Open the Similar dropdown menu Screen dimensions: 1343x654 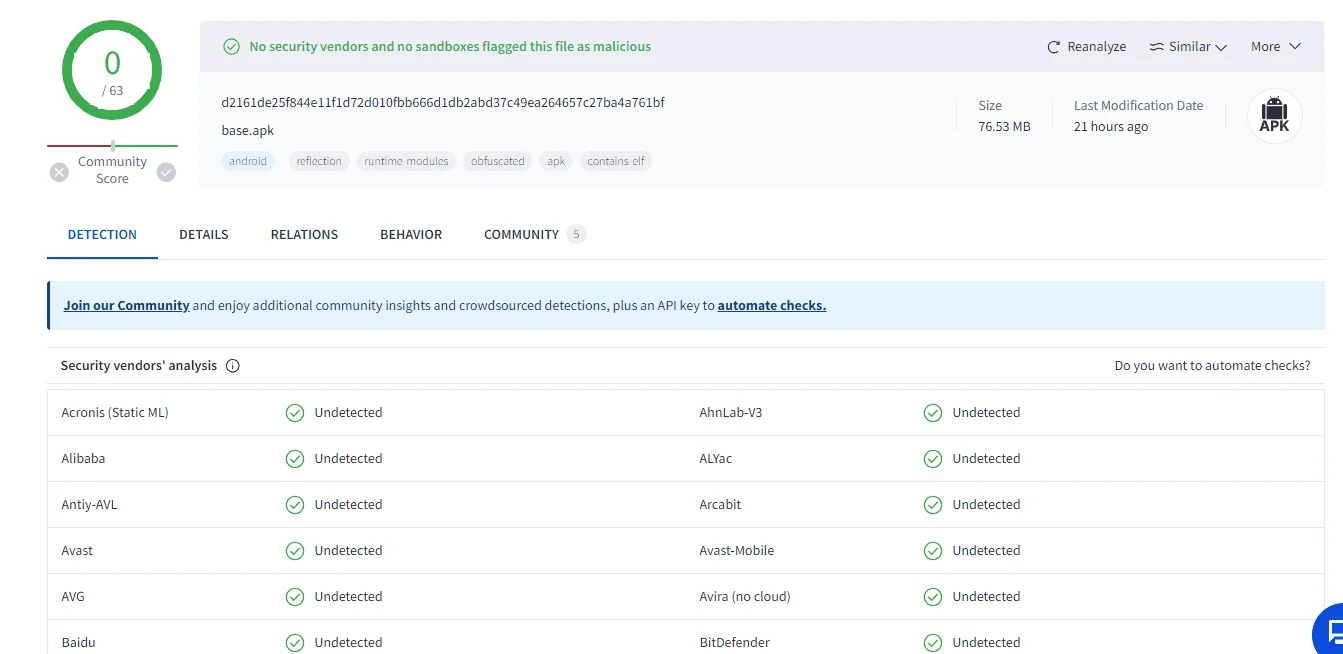click(x=1188, y=47)
